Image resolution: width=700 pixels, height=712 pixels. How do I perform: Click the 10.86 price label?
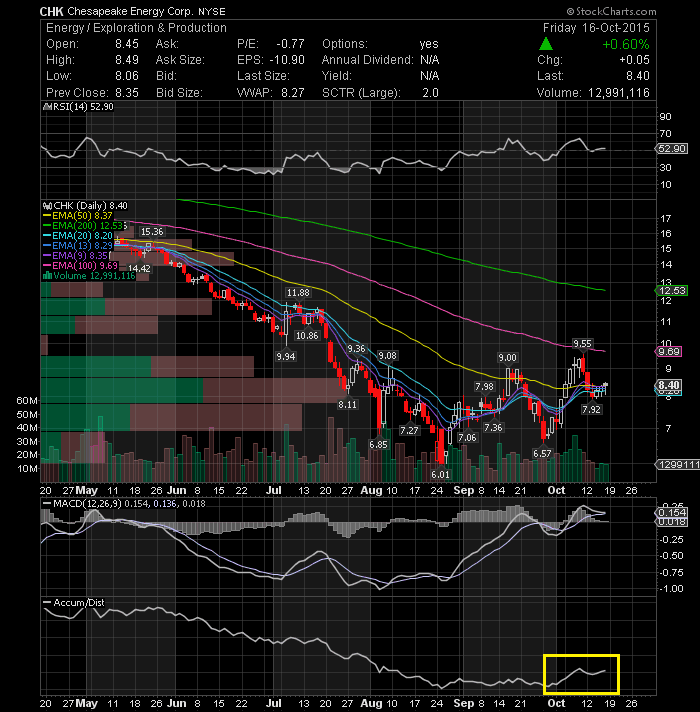click(x=307, y=336)
